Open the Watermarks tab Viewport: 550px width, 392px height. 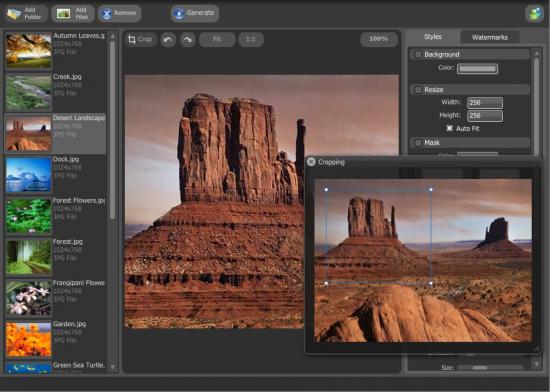[490, 37]
